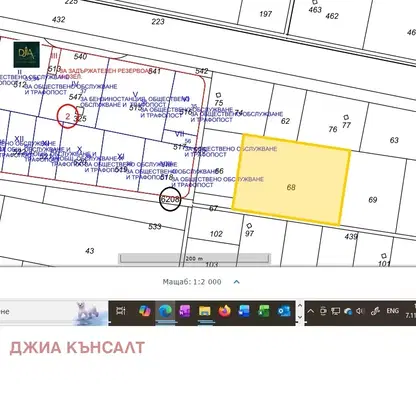The image size is (416, 400).
Task: Click the 200 m scale bar
Action: pyautogui.click(x=194, y=258)
